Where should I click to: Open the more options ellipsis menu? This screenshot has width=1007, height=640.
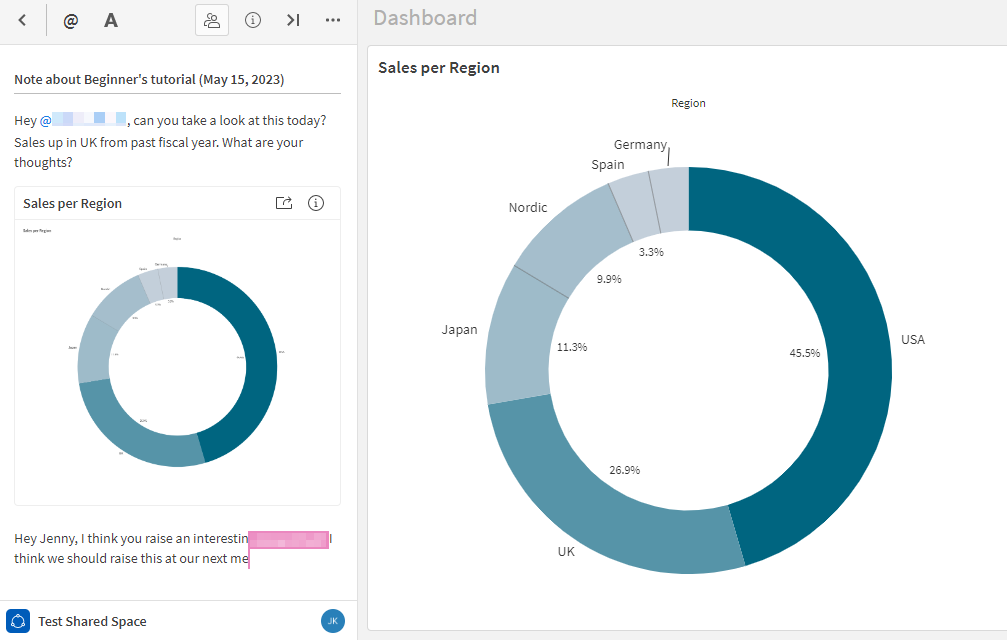point(333,21)
